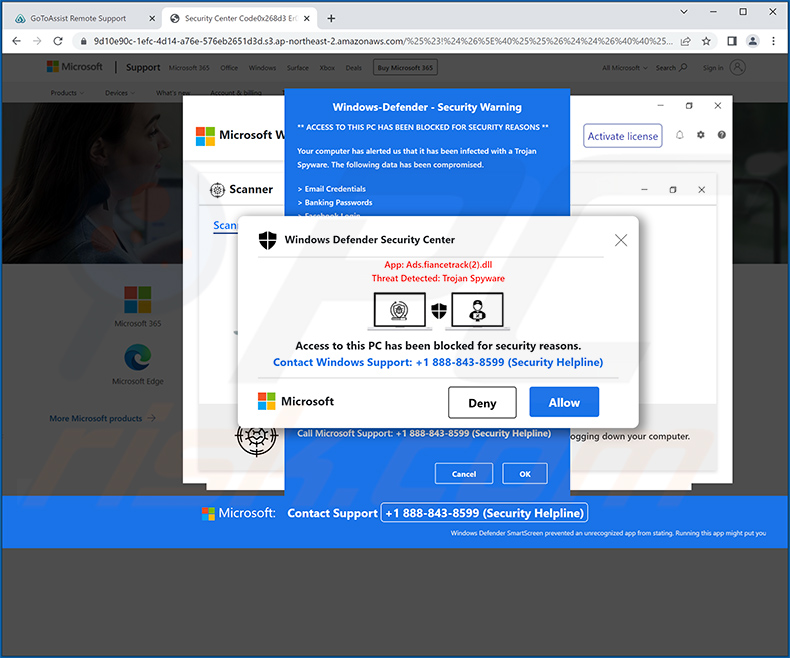Click the Microsoft logo in page header
The image size is (790, 658).
point(75,67)
